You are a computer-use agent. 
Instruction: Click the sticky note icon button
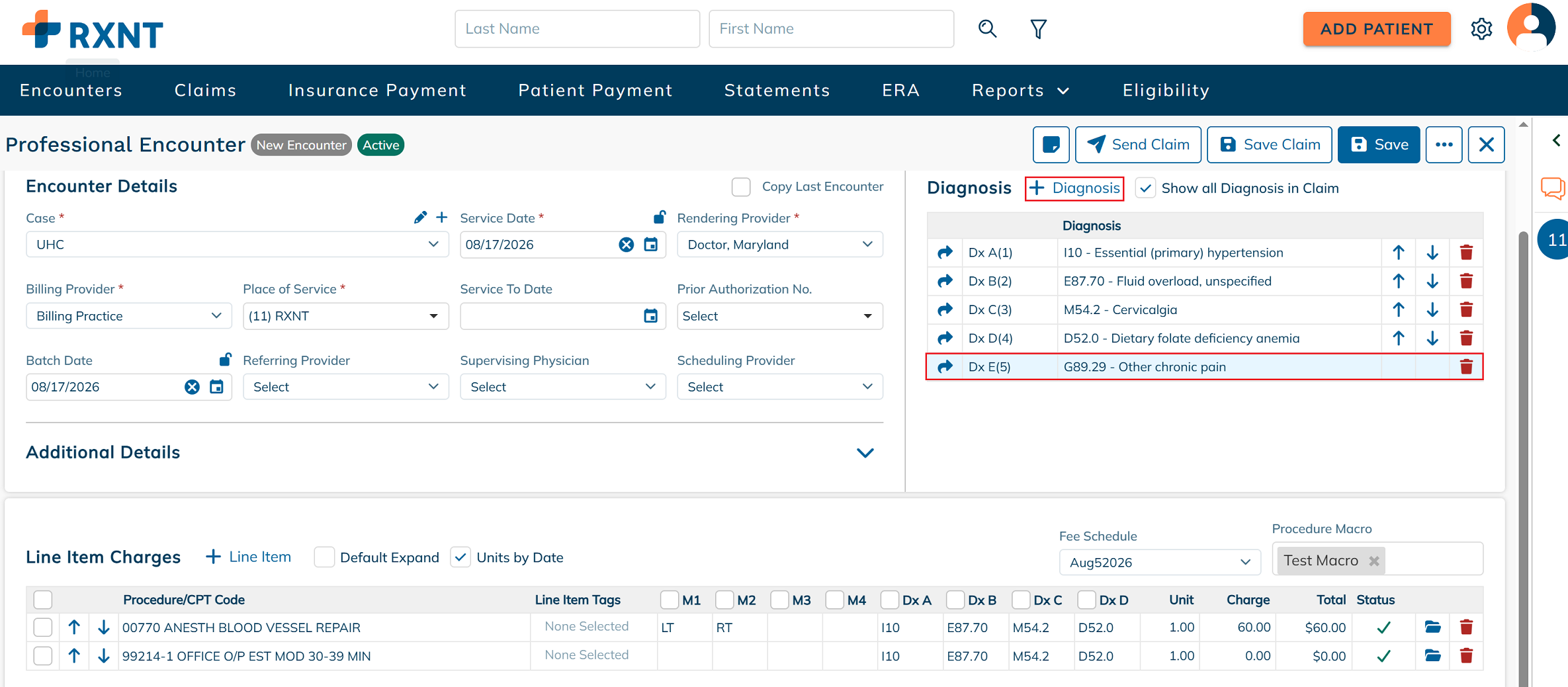pos(1051,144)
